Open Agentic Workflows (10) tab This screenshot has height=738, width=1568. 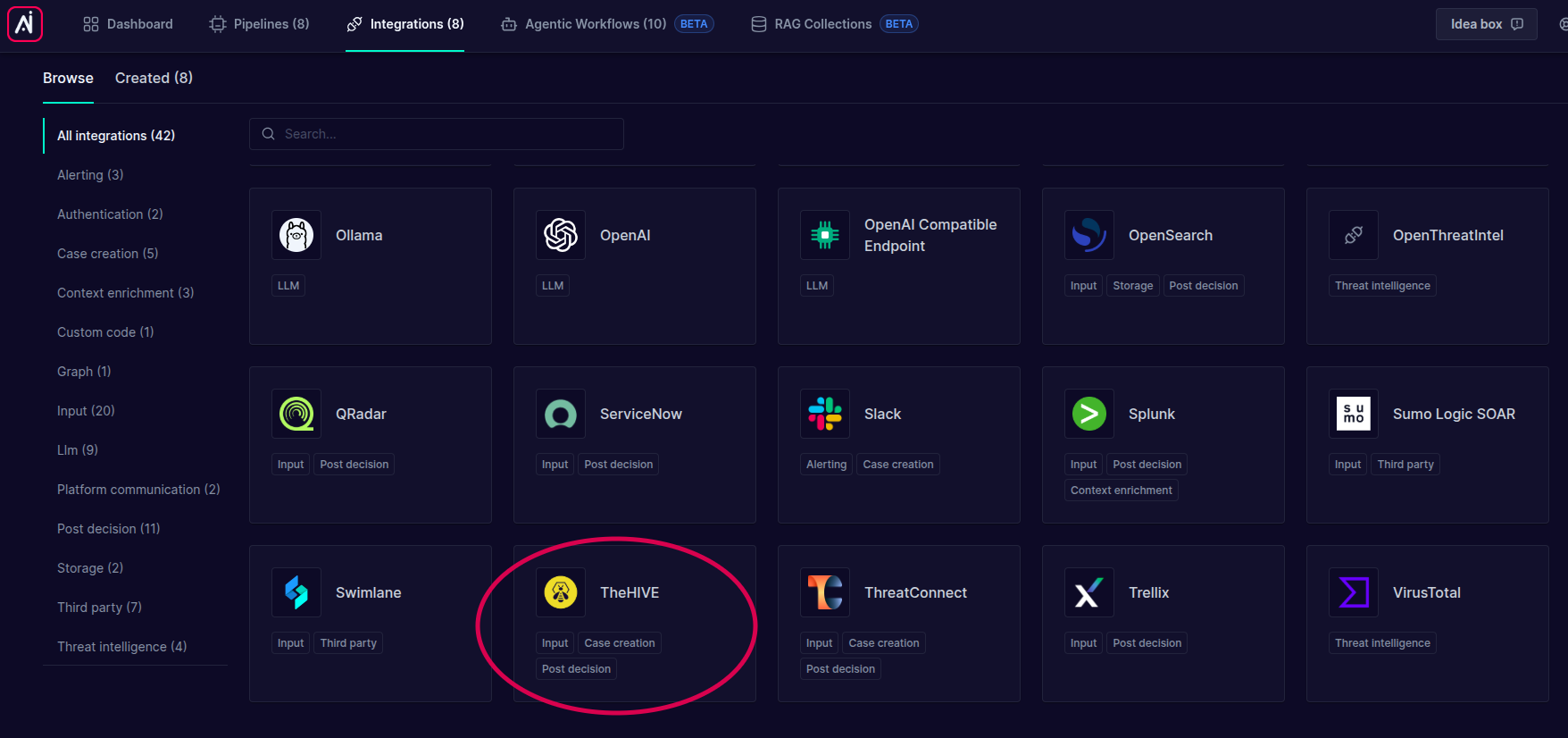pyautogui.click(x=607, y=24)
